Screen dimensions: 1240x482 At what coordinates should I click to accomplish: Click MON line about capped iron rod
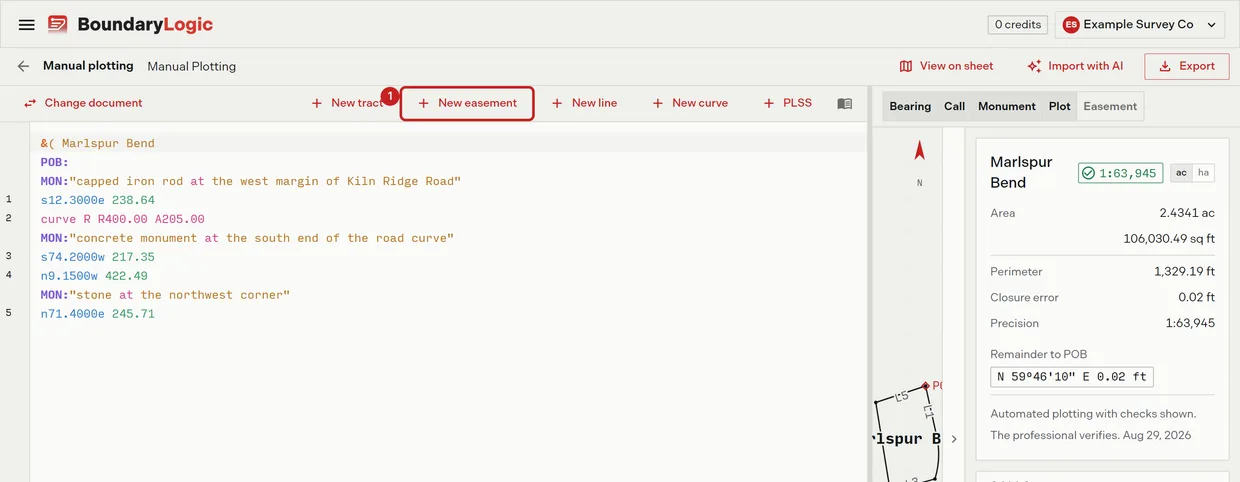[x=251, y=181]
